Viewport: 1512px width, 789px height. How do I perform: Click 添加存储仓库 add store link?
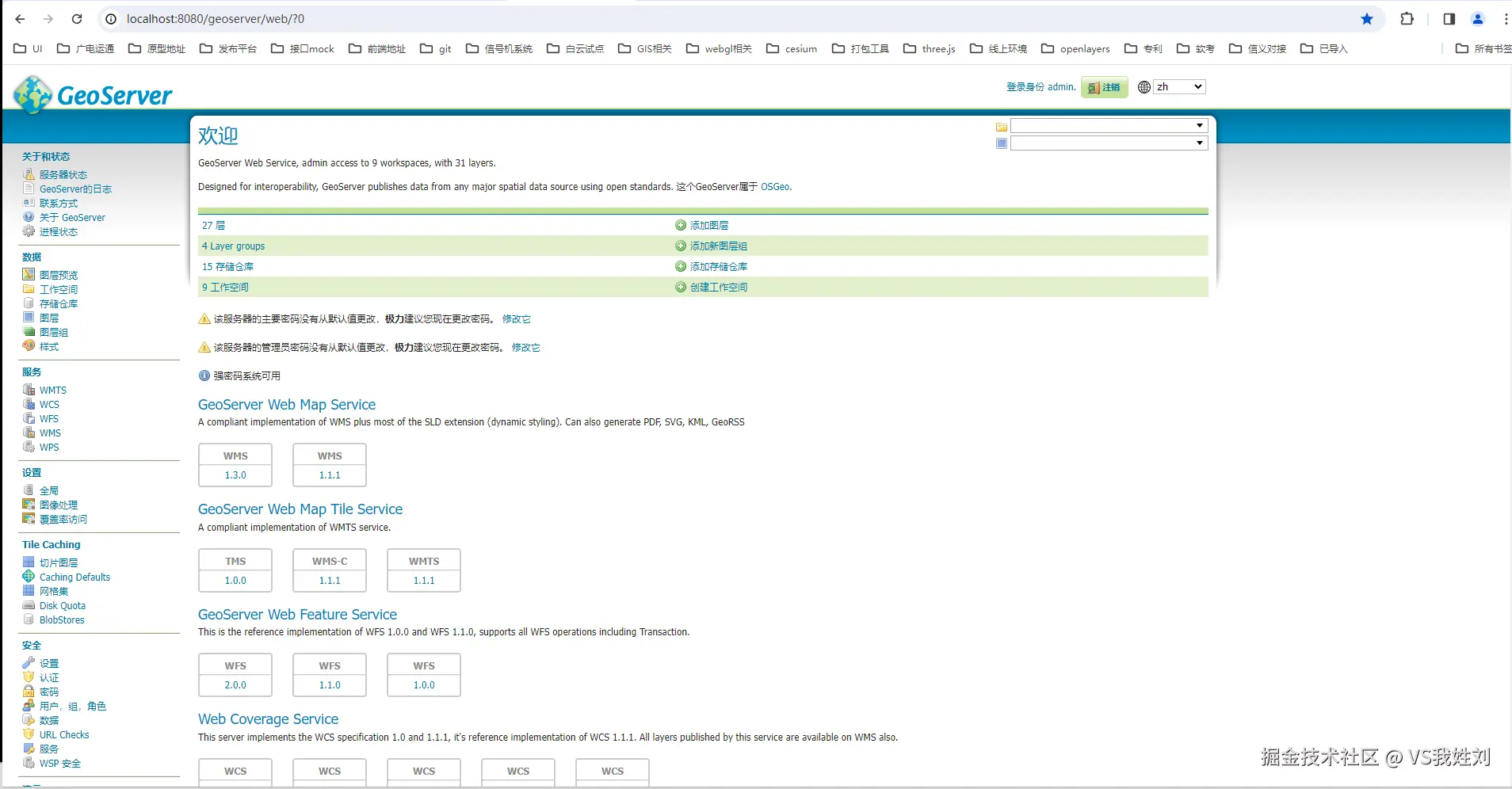point(719,267)
